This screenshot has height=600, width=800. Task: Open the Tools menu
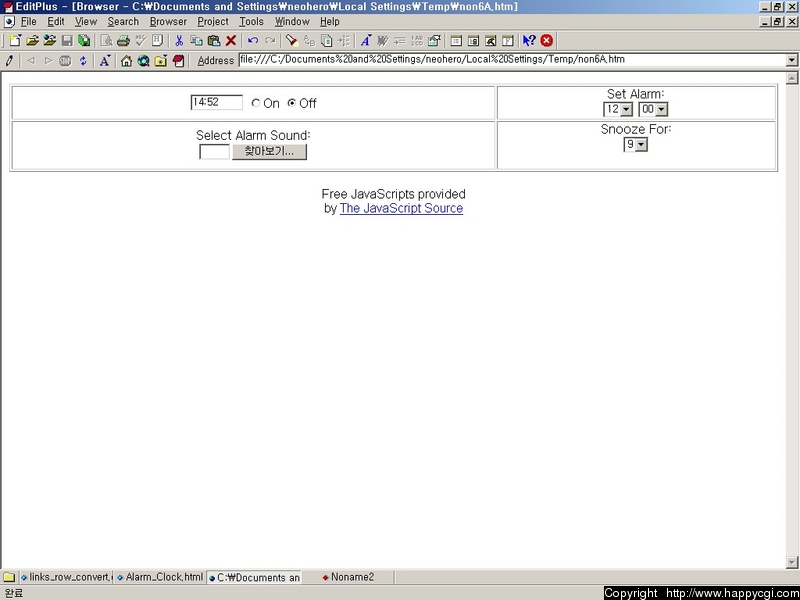[252, 21]
